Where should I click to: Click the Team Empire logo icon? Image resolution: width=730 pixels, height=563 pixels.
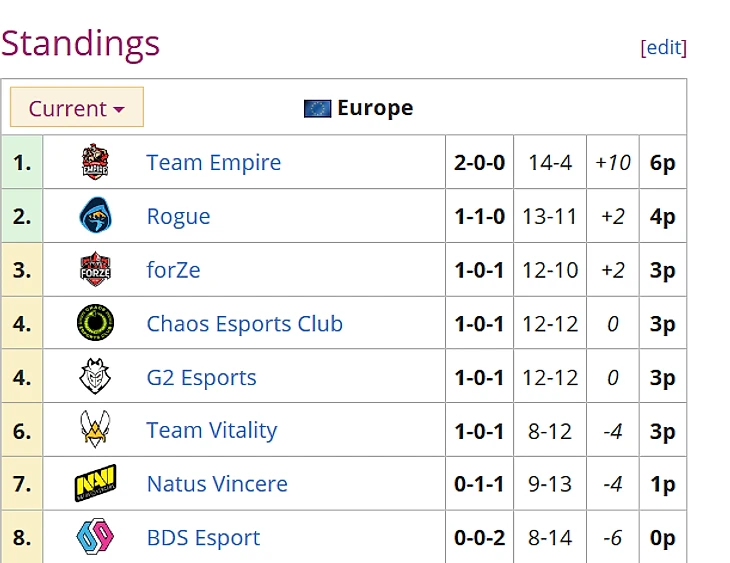point(95,163)
